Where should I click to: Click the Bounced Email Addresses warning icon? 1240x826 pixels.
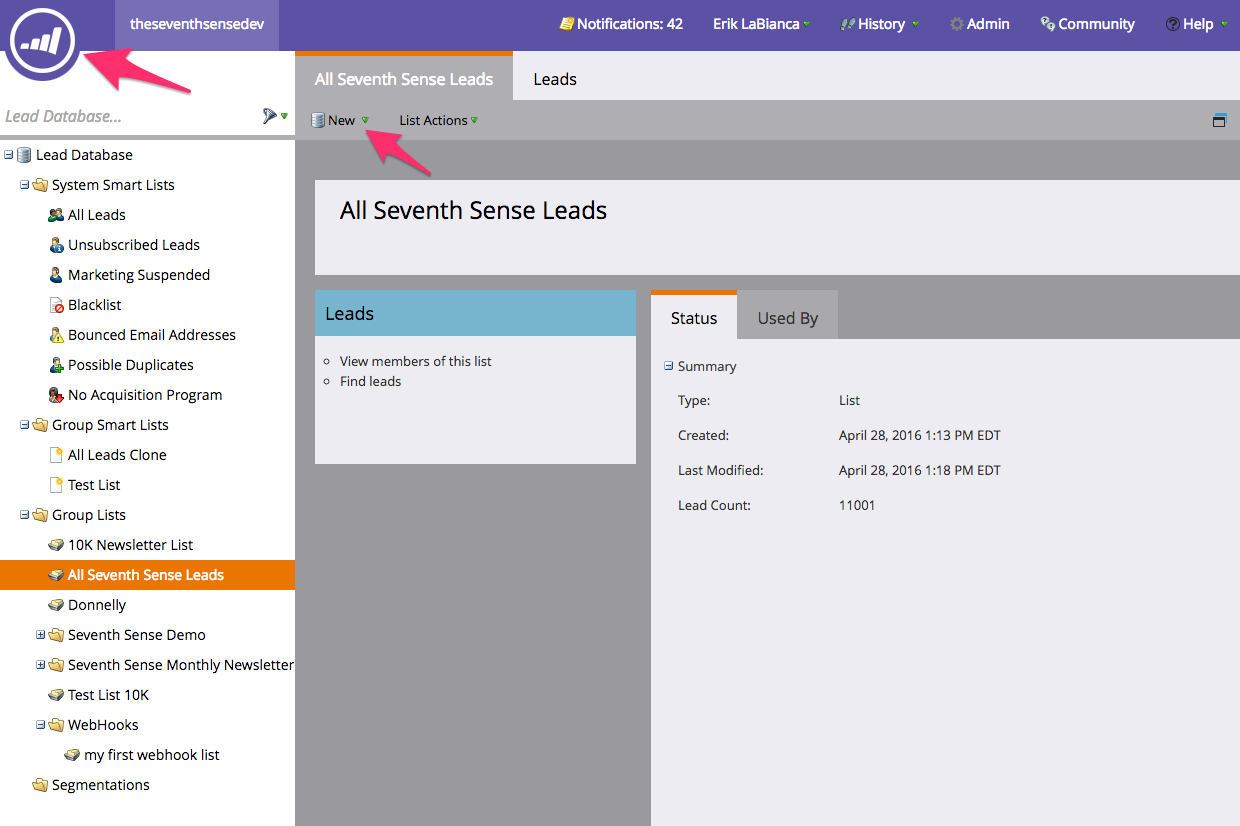point(57,335)
